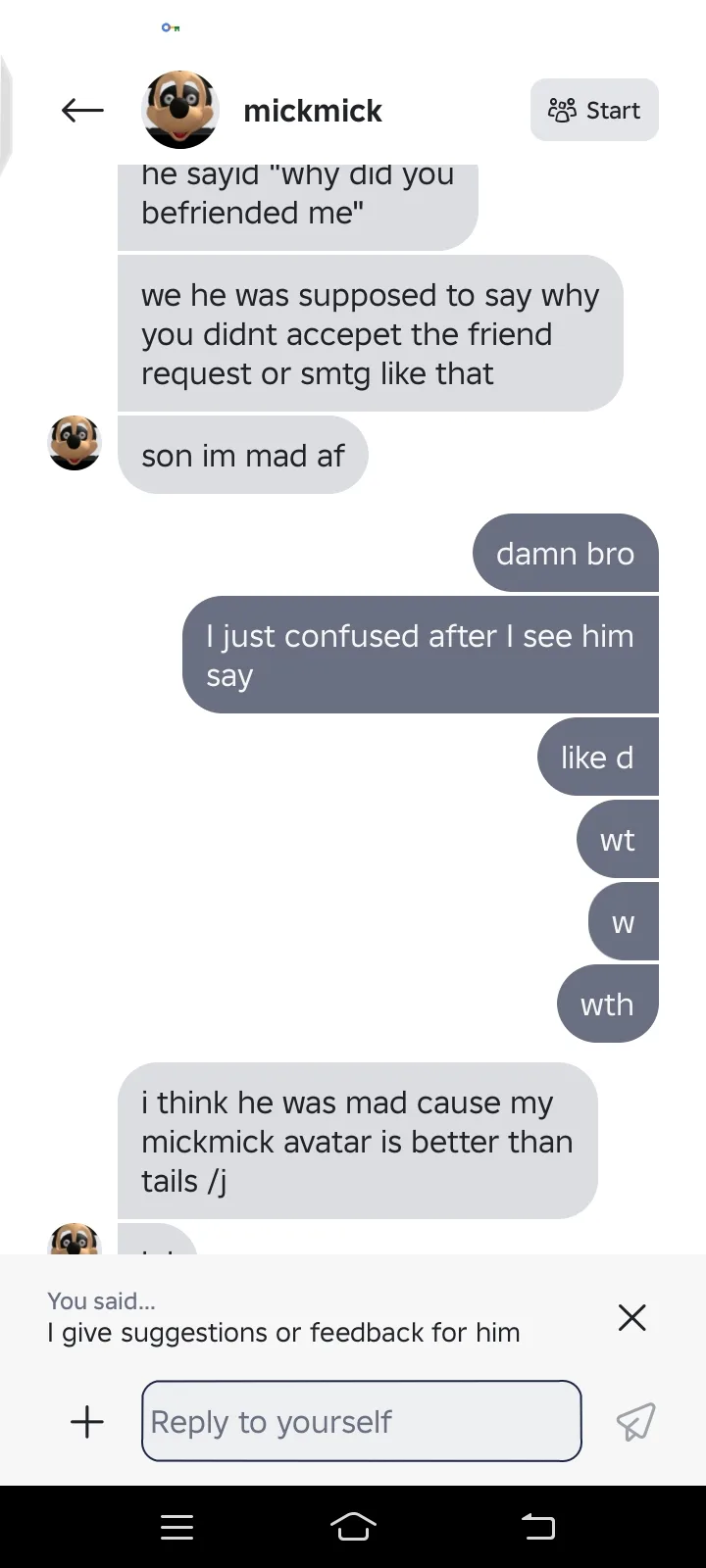Click avatar beside "son im mad af"
This screenshot has height=1568, width=706.
click(x=75, y=443)
